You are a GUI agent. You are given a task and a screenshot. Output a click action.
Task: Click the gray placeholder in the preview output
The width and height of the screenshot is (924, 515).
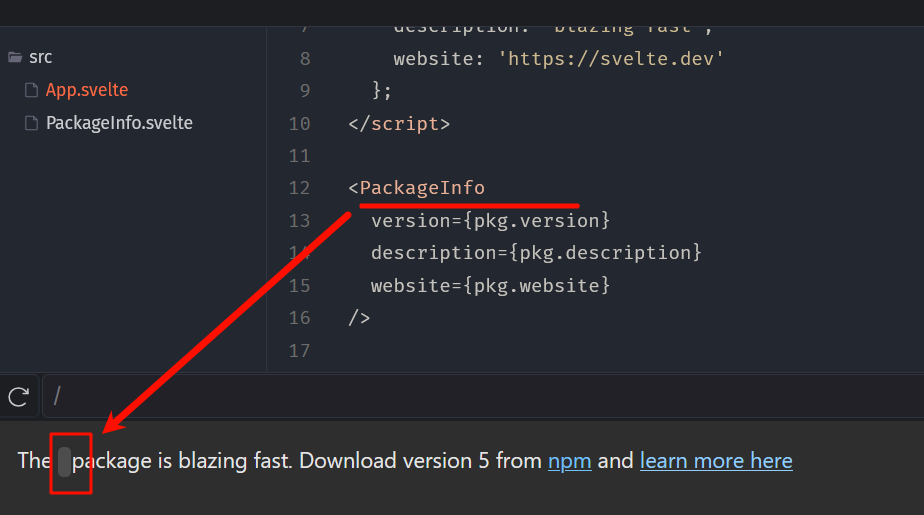pyautogui.click(x=65, y=462)
